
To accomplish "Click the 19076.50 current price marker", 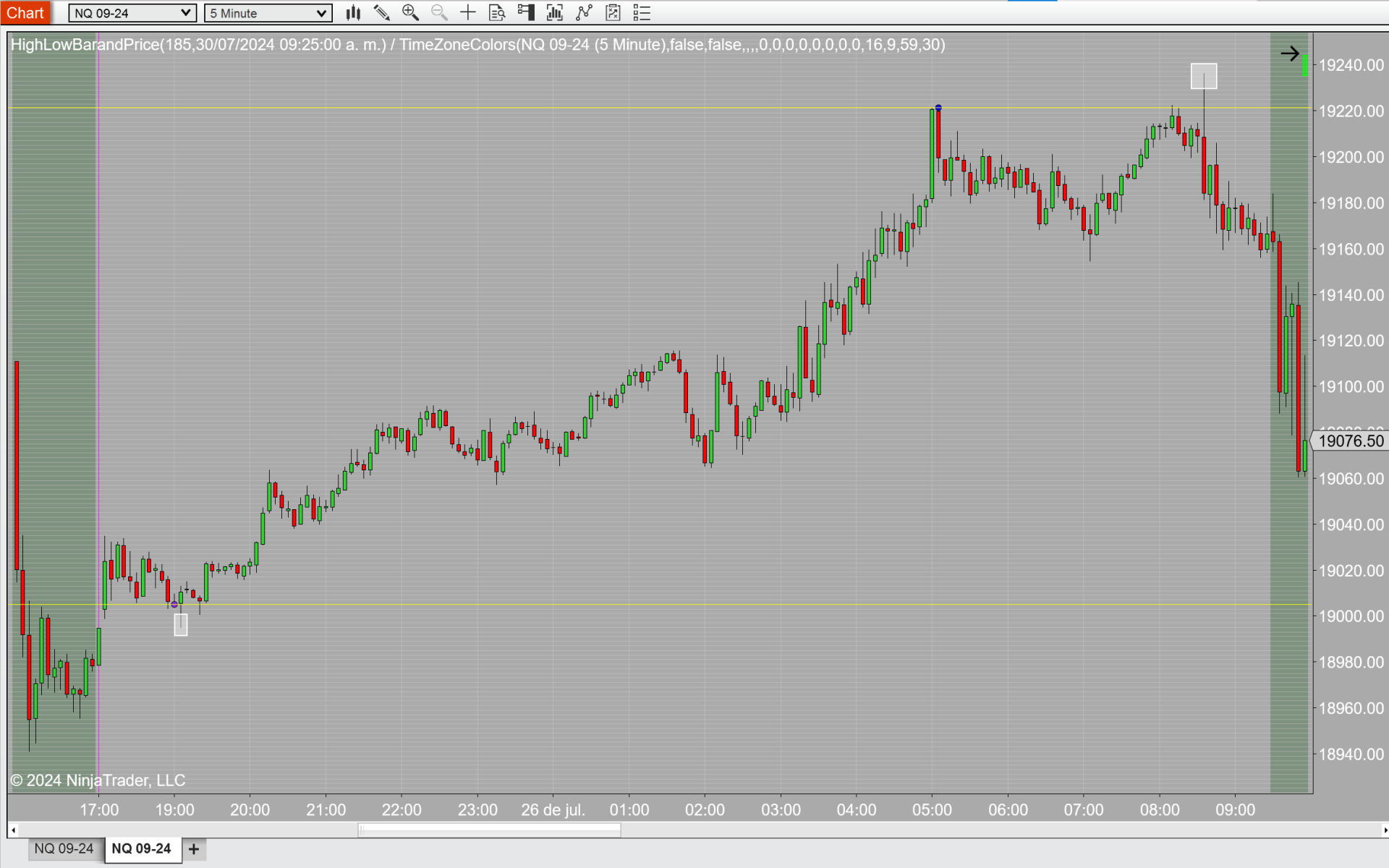I will click(x=1350, y=441).
